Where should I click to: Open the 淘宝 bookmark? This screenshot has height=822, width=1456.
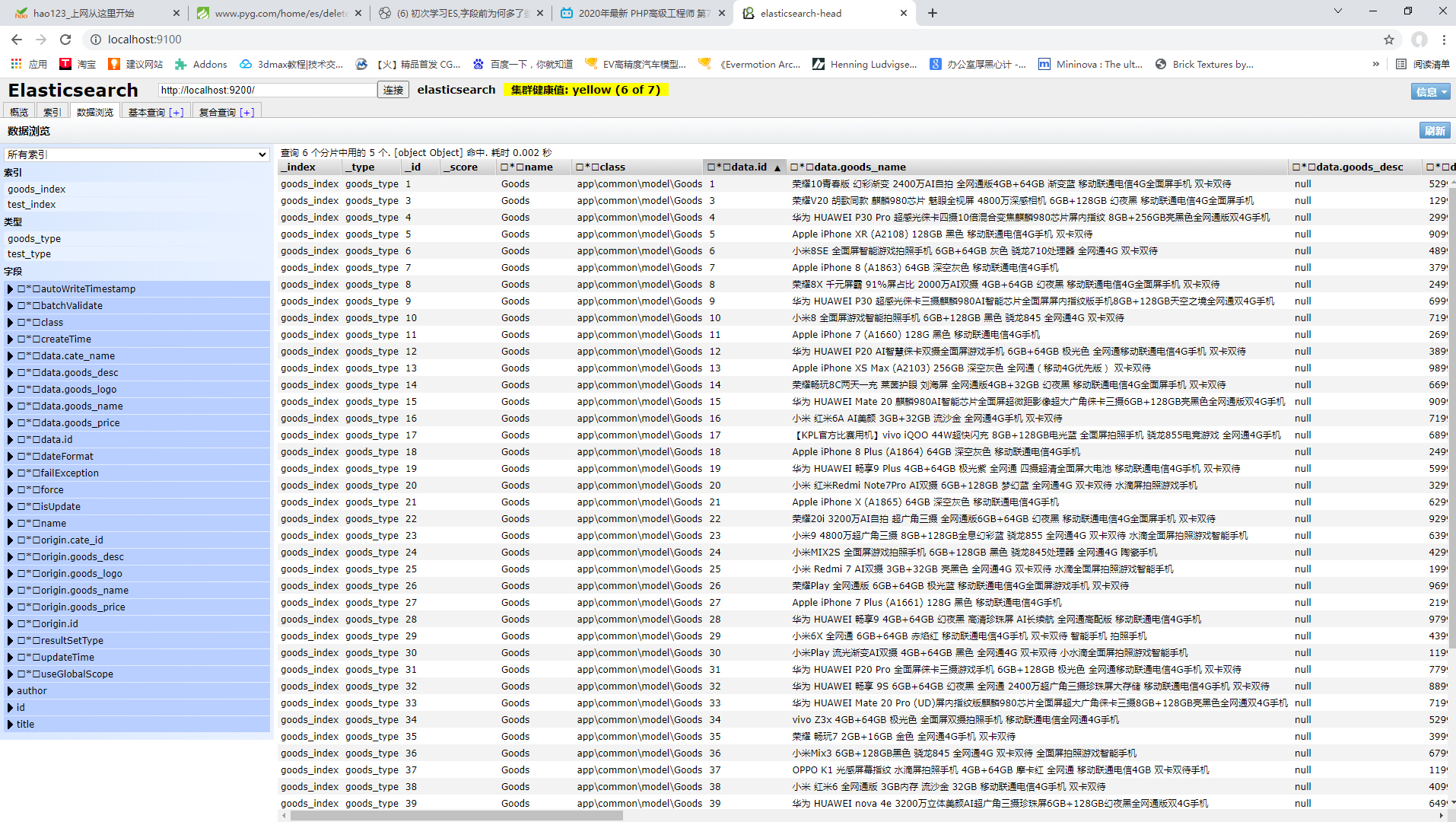coord(78,64)
